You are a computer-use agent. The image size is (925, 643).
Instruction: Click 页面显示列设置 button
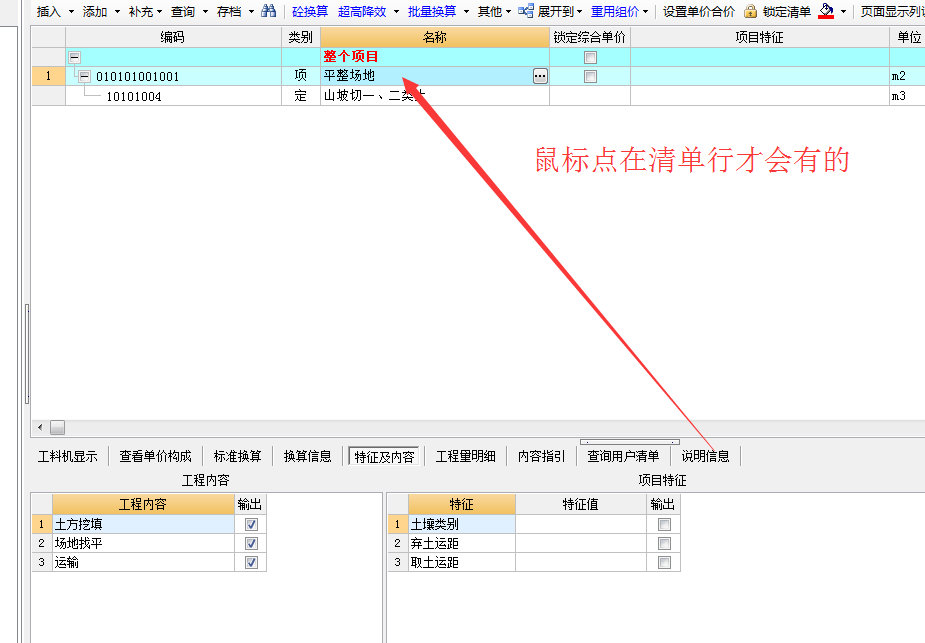(892, 11)
